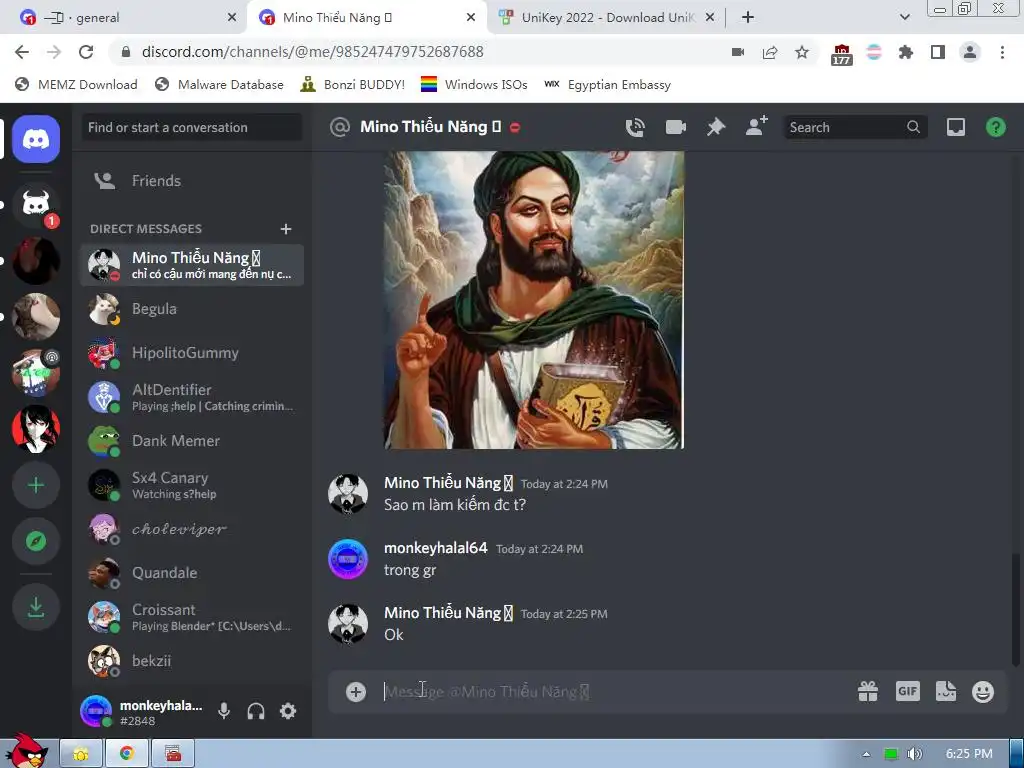Image resolution: width=1024 pixels, height=768 pixels.
Task: Open Chrome three-dot menu
Action: coord(1002,52)
